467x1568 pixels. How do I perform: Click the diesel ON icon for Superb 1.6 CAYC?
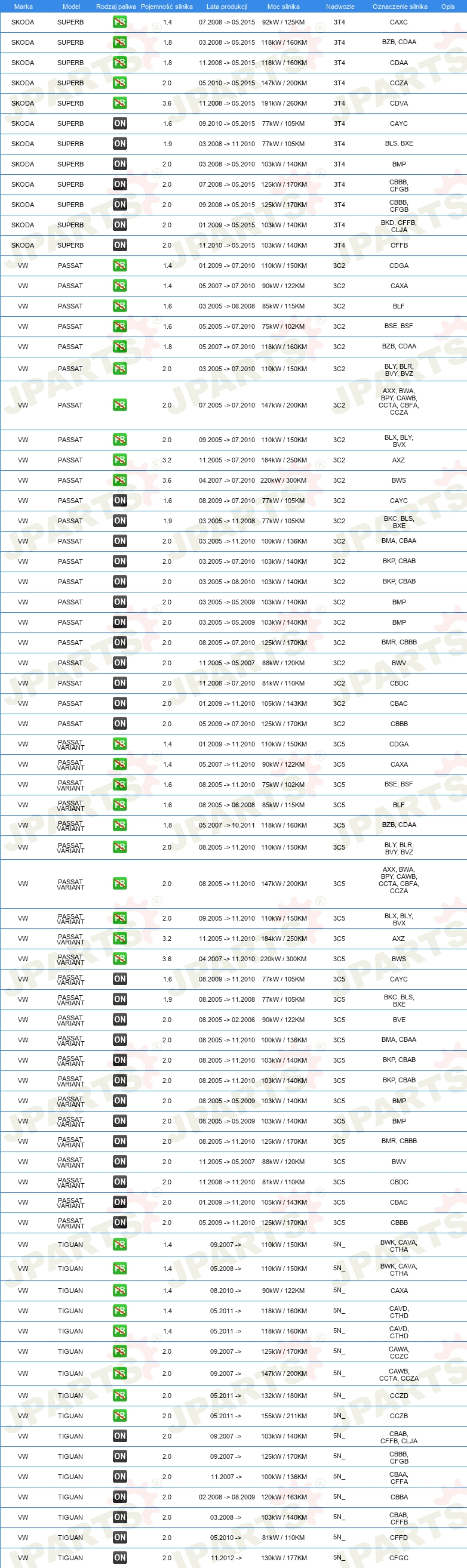pyautogui.click(x=120, y=124)
